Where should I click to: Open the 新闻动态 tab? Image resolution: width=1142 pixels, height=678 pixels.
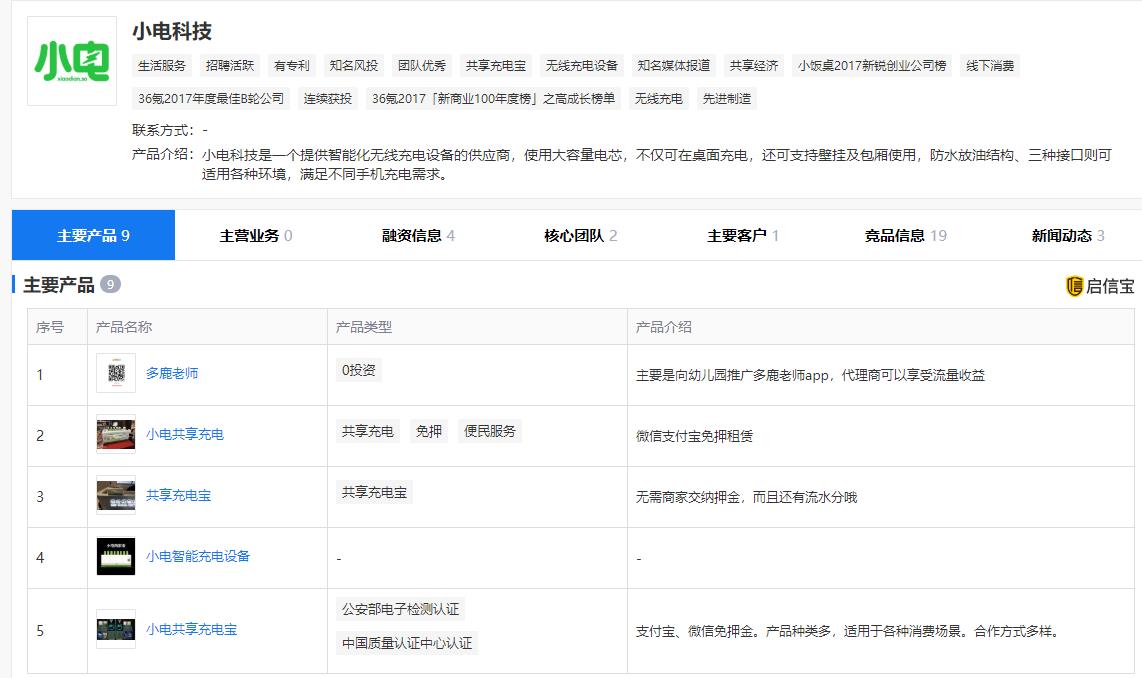click(1068, 235)
